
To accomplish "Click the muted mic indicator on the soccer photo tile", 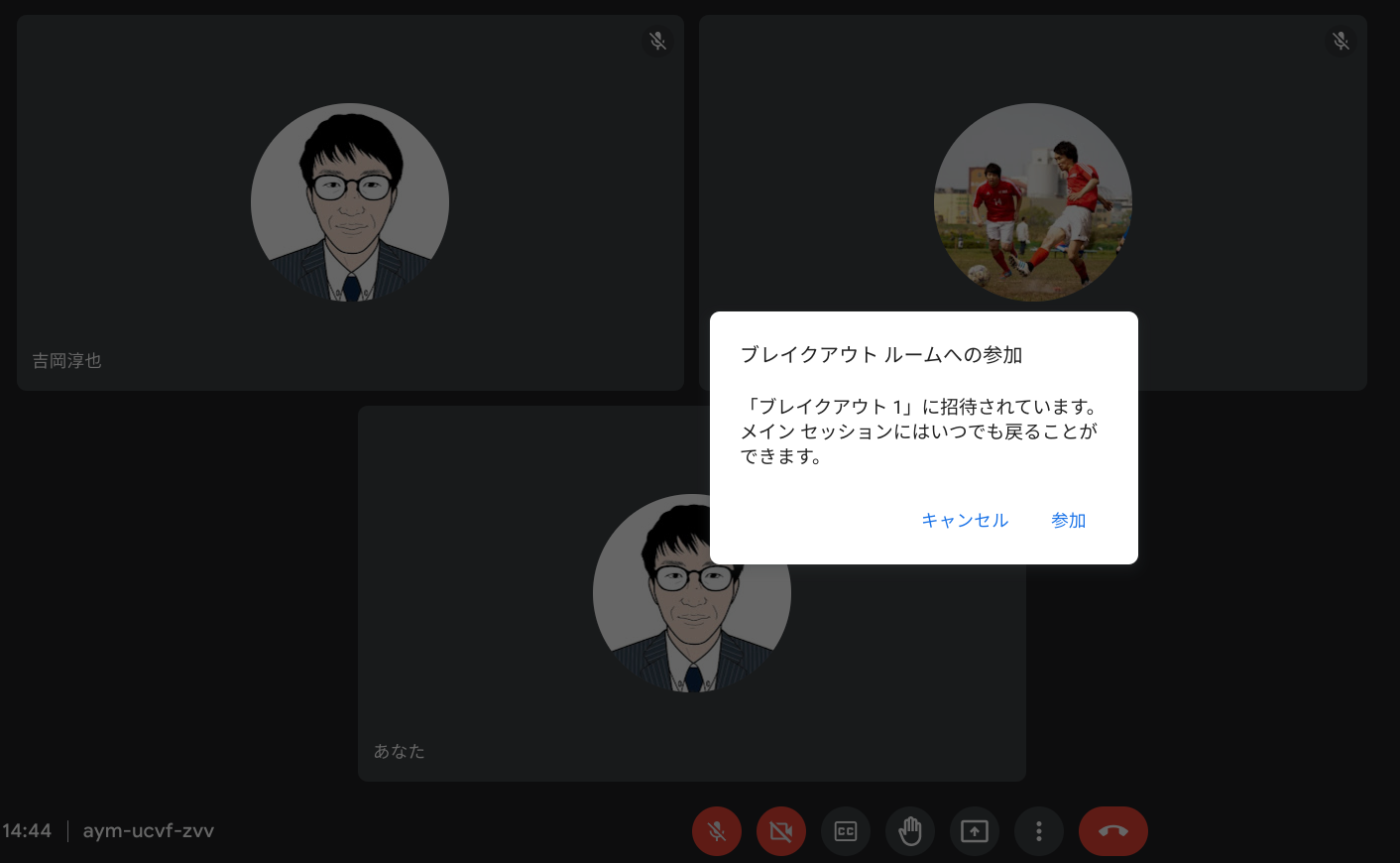I will coord(1341,41).
